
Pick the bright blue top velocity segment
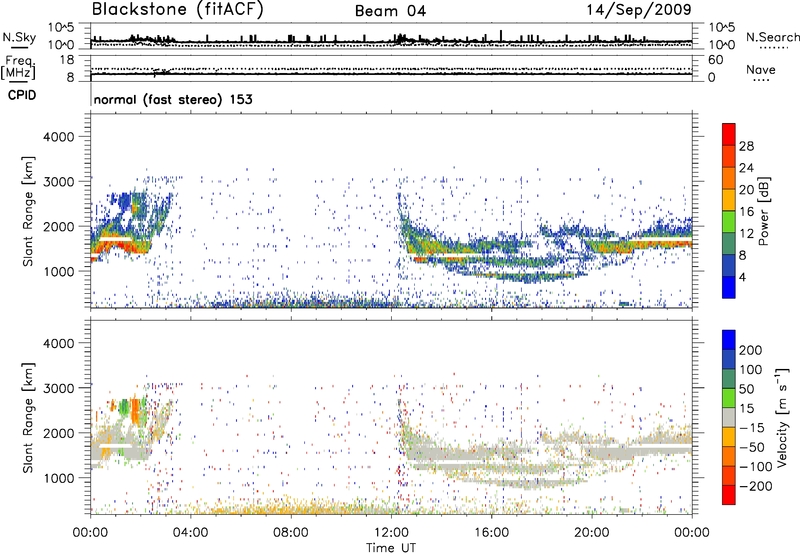pos(729,340)
